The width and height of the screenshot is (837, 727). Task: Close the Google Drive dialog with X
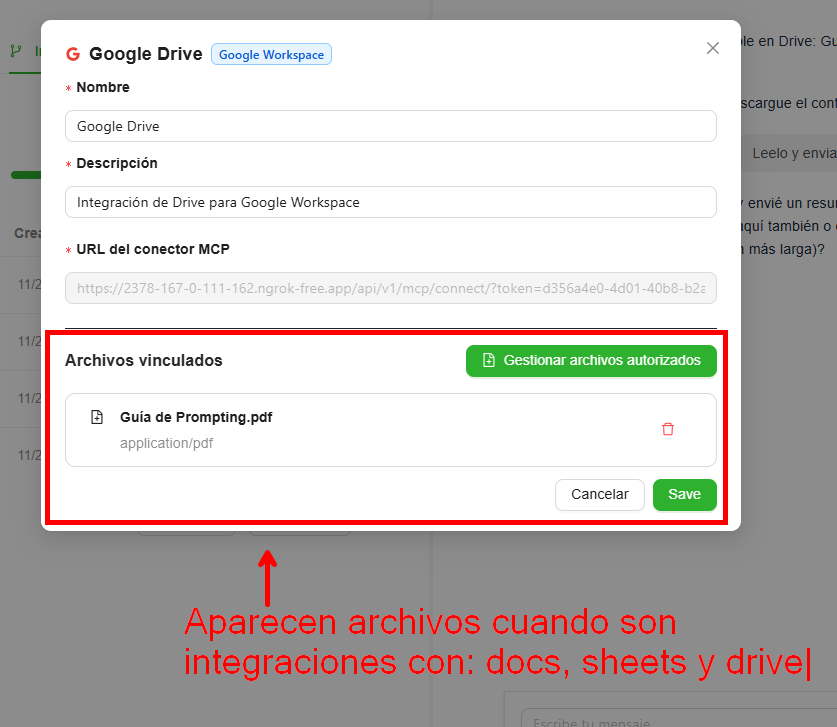(x=713, y=48)
